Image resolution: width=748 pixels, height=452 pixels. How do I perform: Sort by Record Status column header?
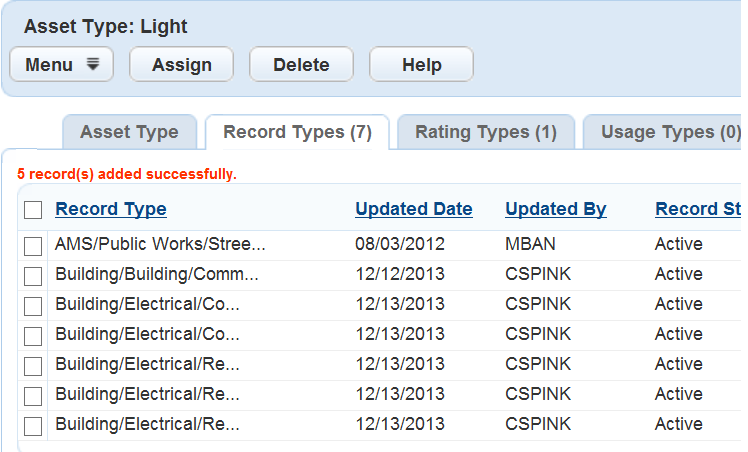click(x=698, y=209)
